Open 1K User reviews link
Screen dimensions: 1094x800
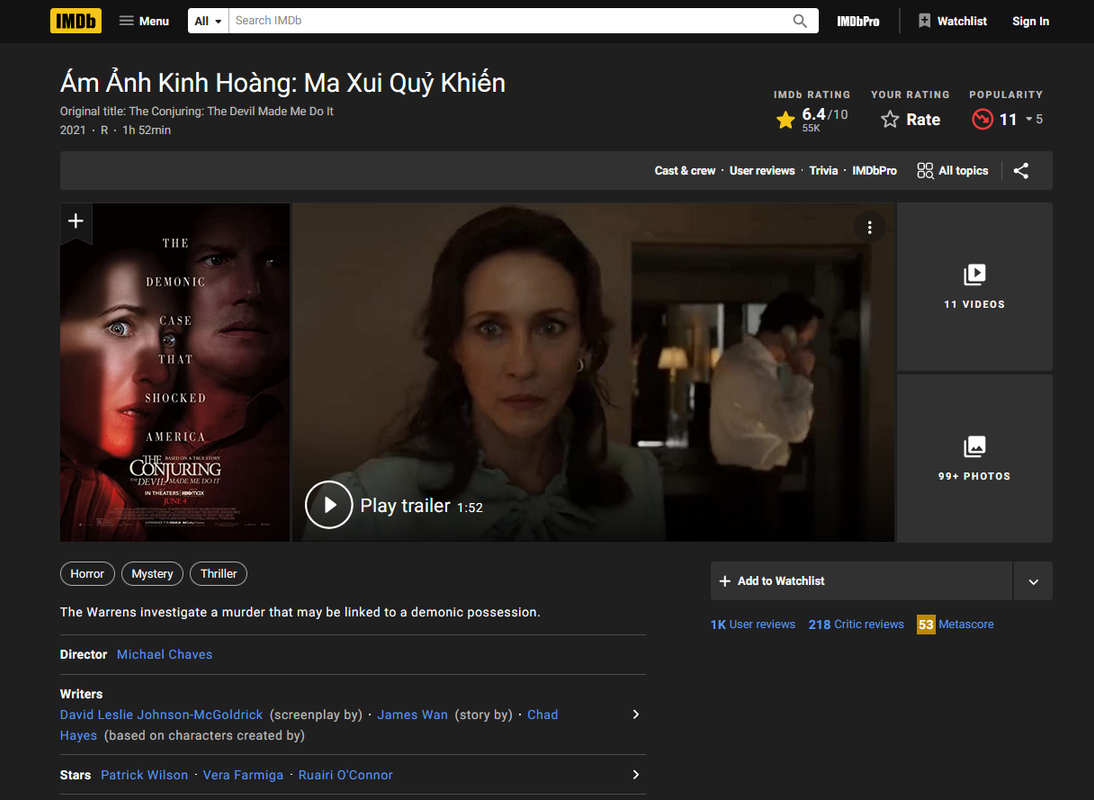click(753, 624)
